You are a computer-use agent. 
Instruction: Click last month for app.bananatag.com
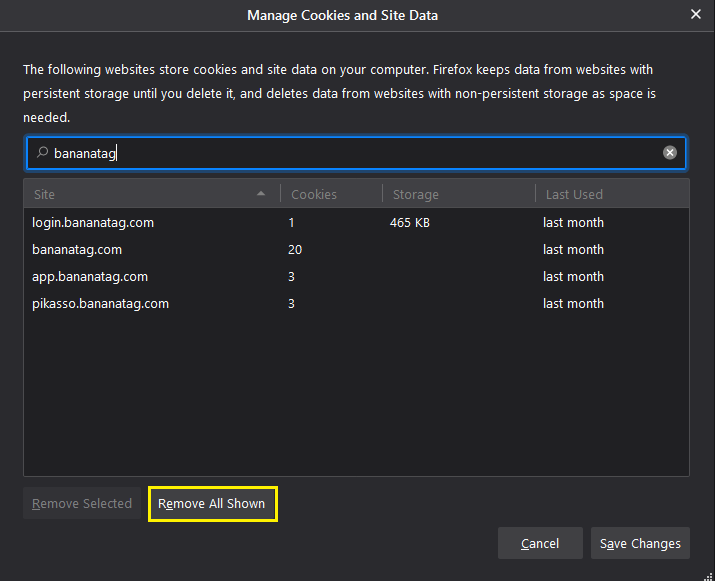click(573, 276)
